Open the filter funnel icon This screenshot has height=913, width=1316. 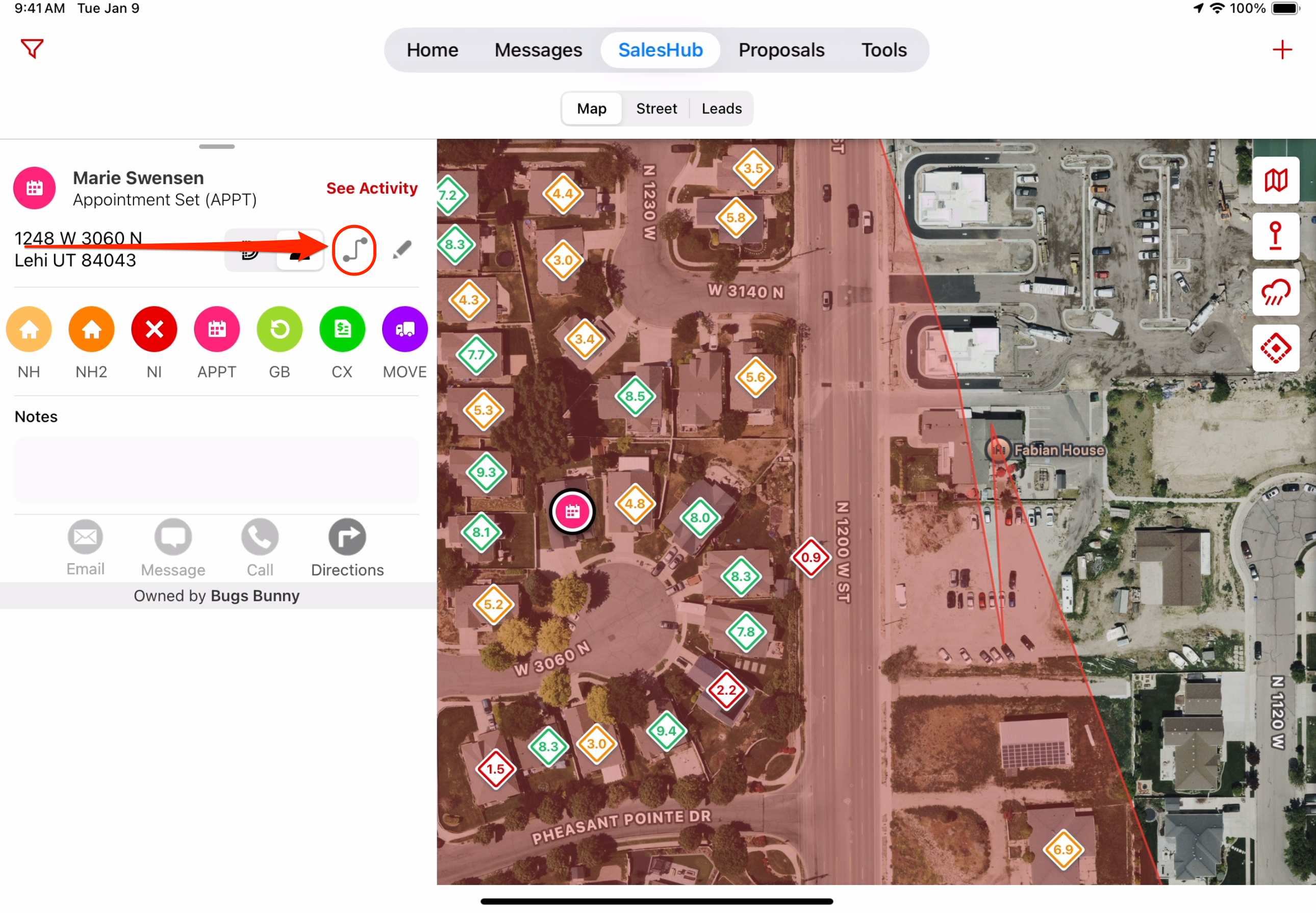coord(32,48)
